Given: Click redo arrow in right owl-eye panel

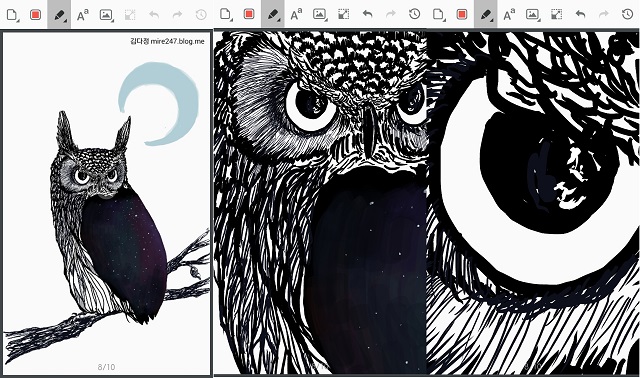Looking at the screenshot, I should (x=604, y=15).
